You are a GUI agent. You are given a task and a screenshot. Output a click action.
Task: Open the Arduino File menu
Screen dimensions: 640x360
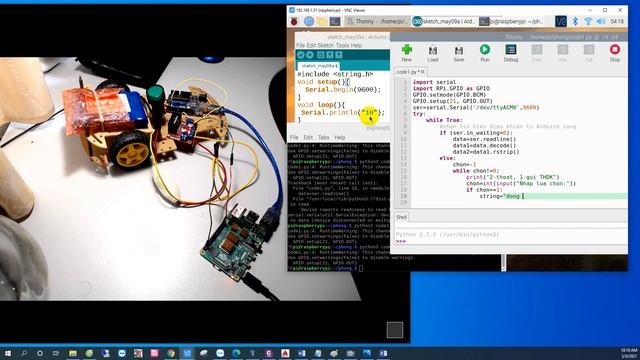click(300, 45)
